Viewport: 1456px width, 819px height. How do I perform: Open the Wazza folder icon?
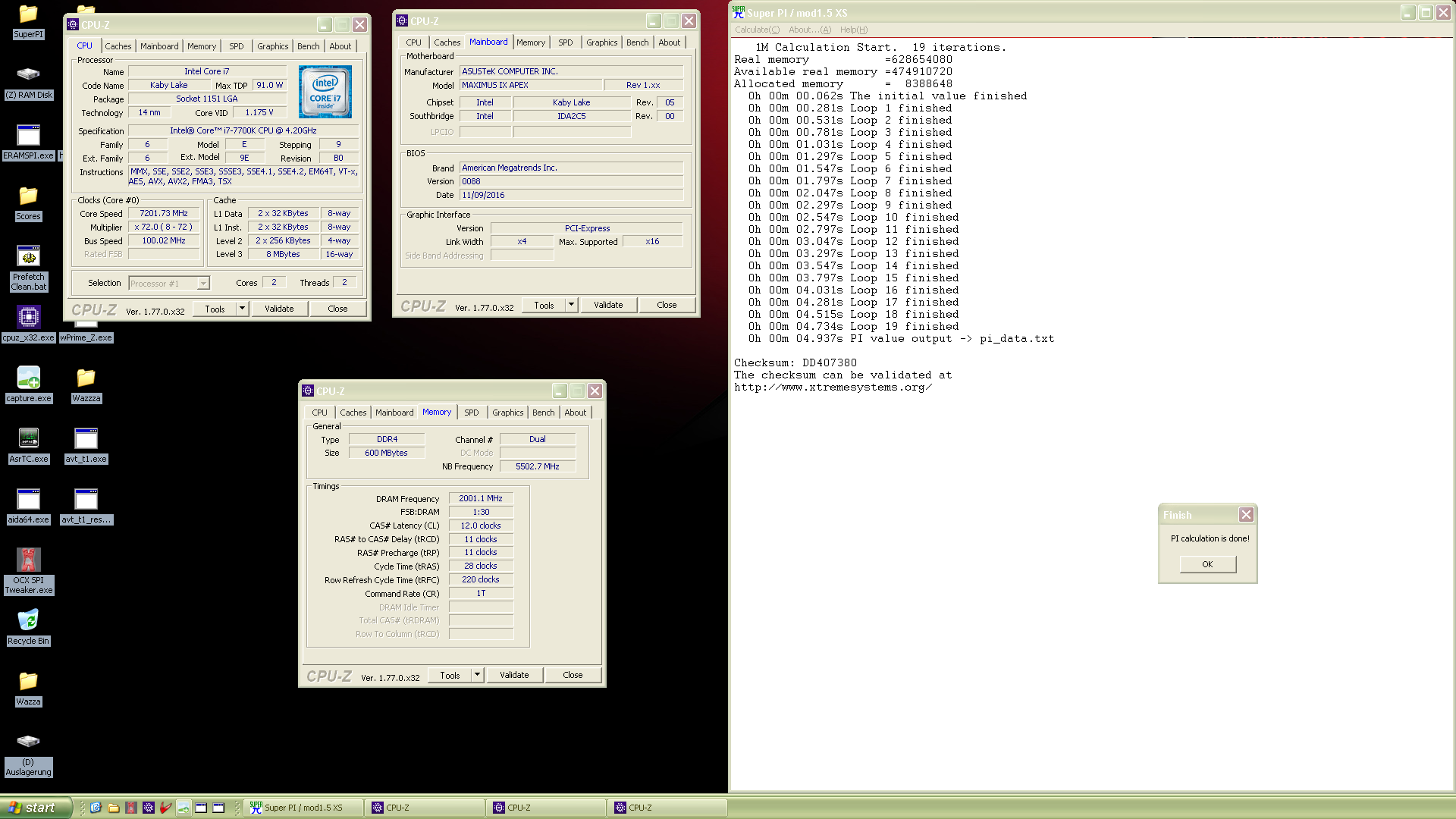pos(28,689)
